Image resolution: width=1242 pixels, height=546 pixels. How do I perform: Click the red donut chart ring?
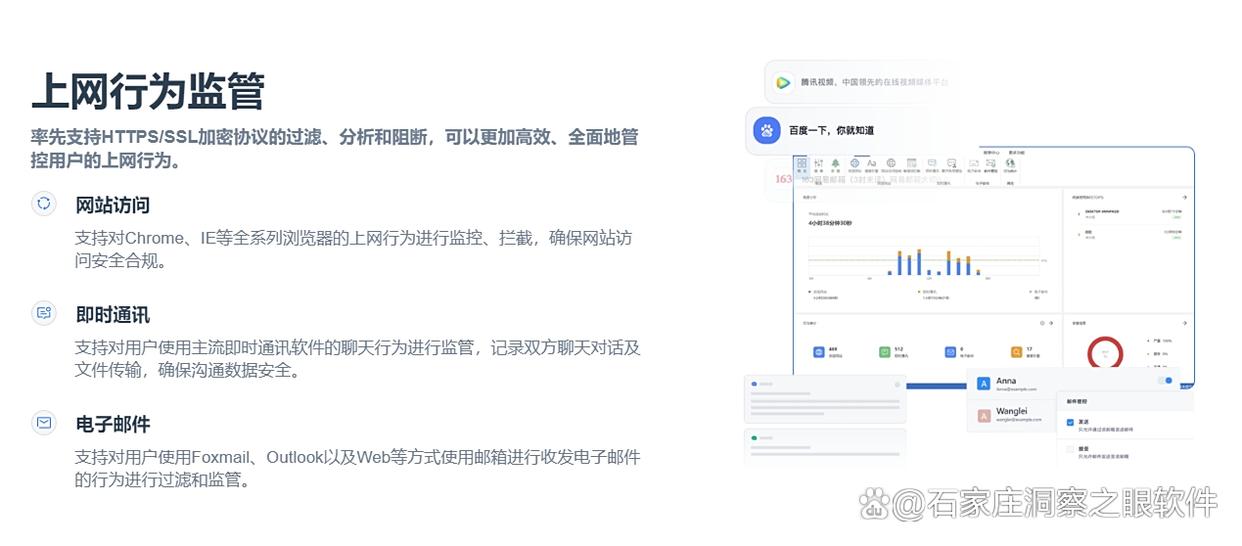pyautogui.click(x=1105, y=352)
